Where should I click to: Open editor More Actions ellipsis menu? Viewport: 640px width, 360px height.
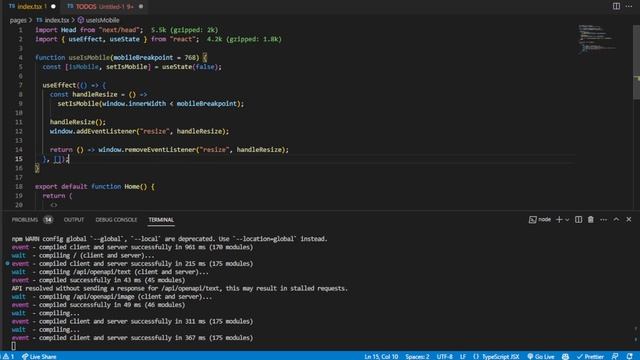[x=629, y=6]
